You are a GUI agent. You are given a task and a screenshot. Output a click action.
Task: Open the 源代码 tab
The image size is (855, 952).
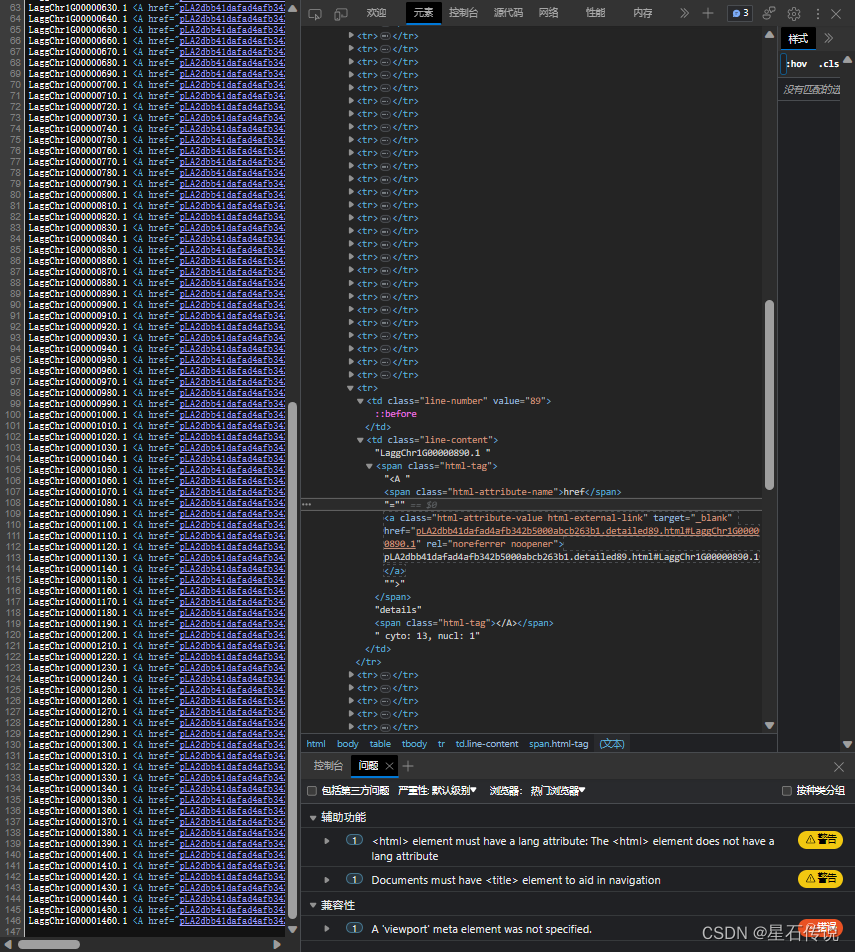point(508,13)
